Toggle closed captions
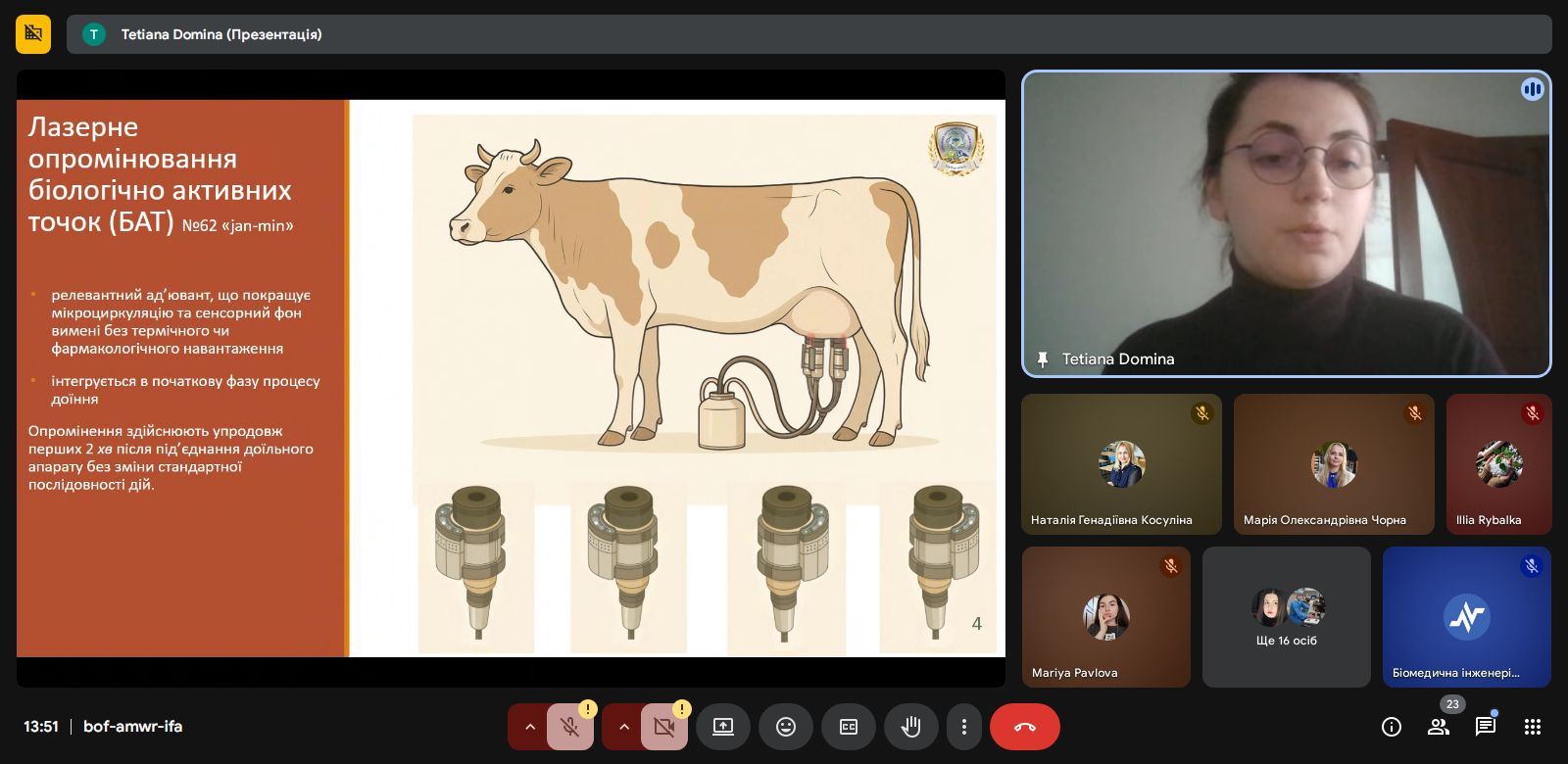This screenshot has width=1568, height=764. [x=848, y=727]
